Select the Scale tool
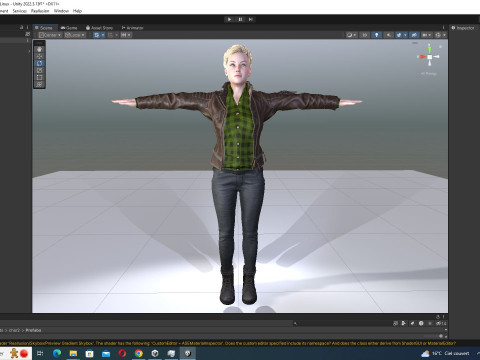Image resolution: width=480 pixels, height=360 pixels. tap(39, 70)
